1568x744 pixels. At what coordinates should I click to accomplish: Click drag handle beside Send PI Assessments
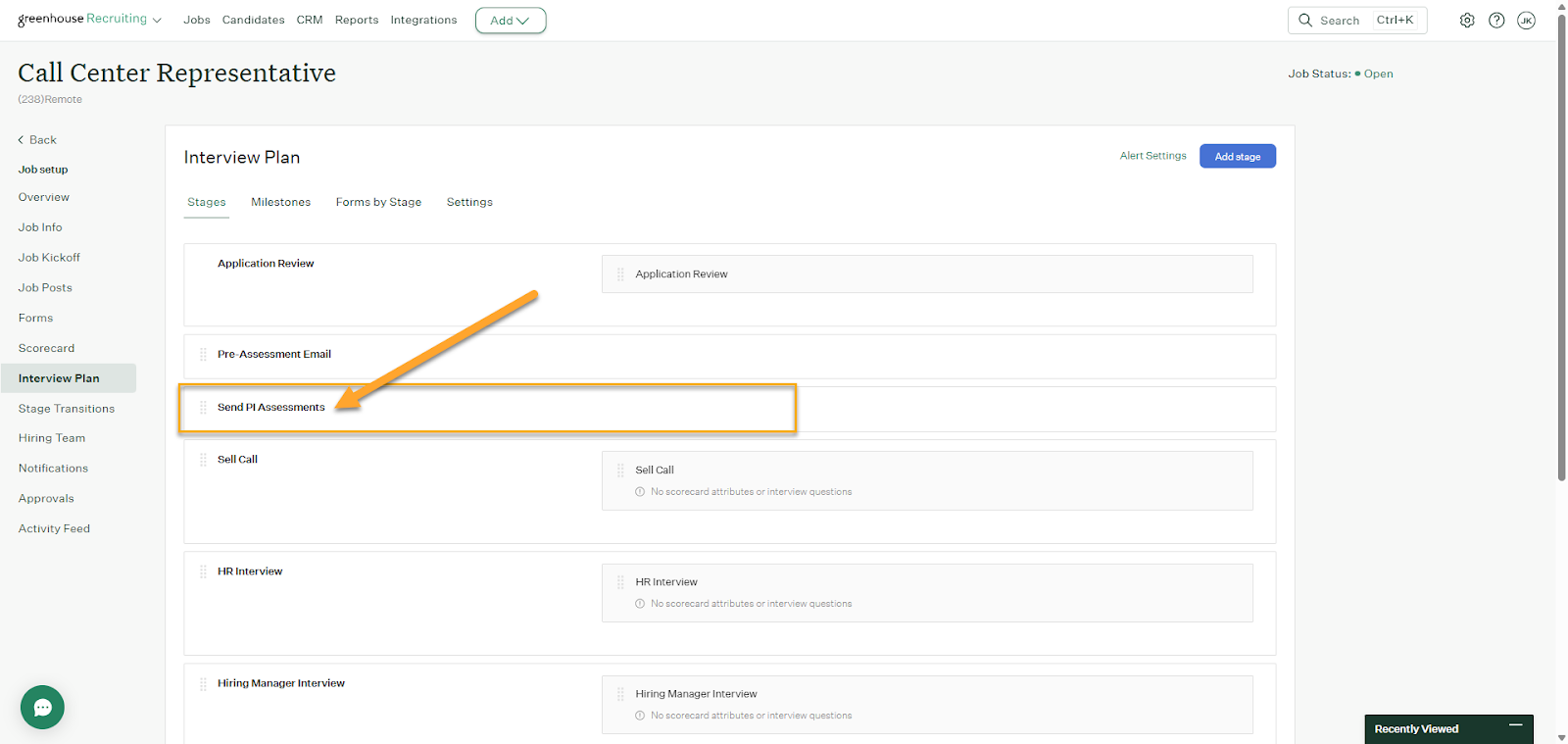click(x=203, y=408)
